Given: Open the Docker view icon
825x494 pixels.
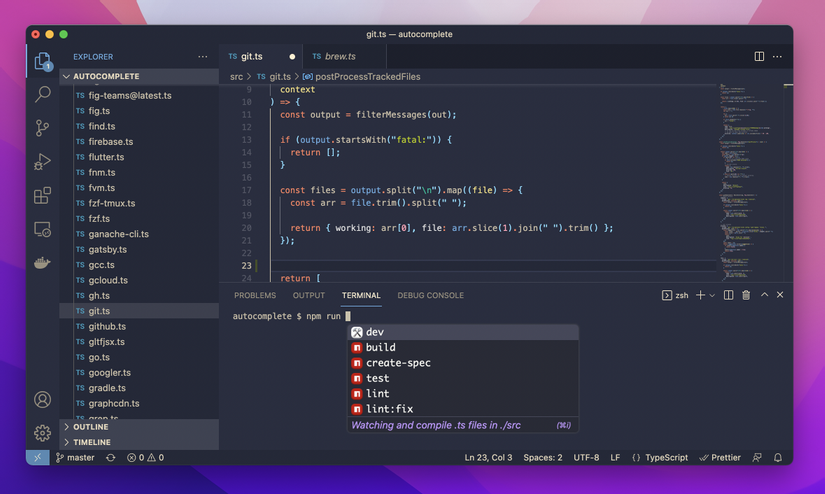Looking at the screenshot, I should click(x=43, y=263).
